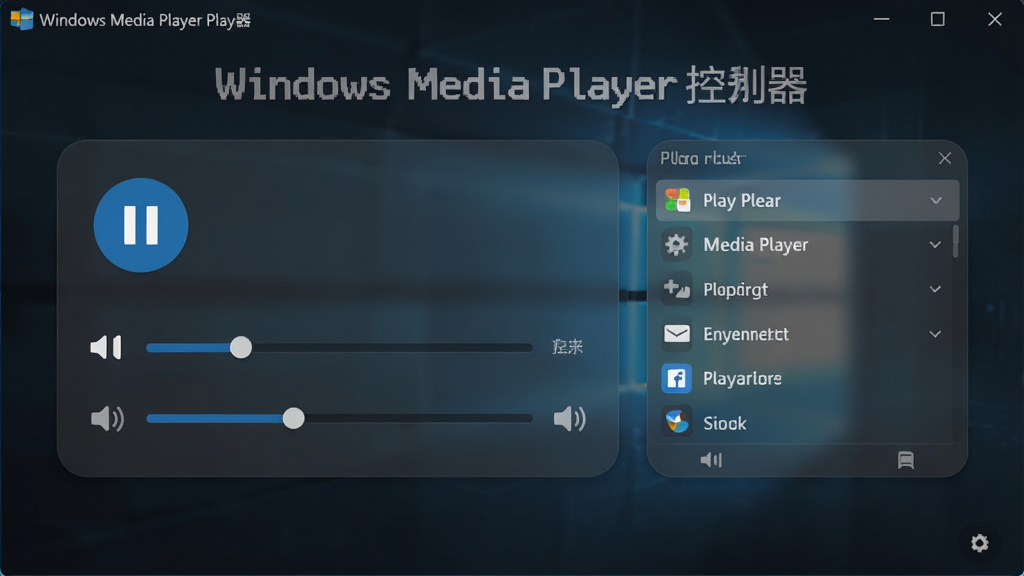1024x576 pixels.
Task: Click the Facebook icon beside Playarlore
Action: 677,378
